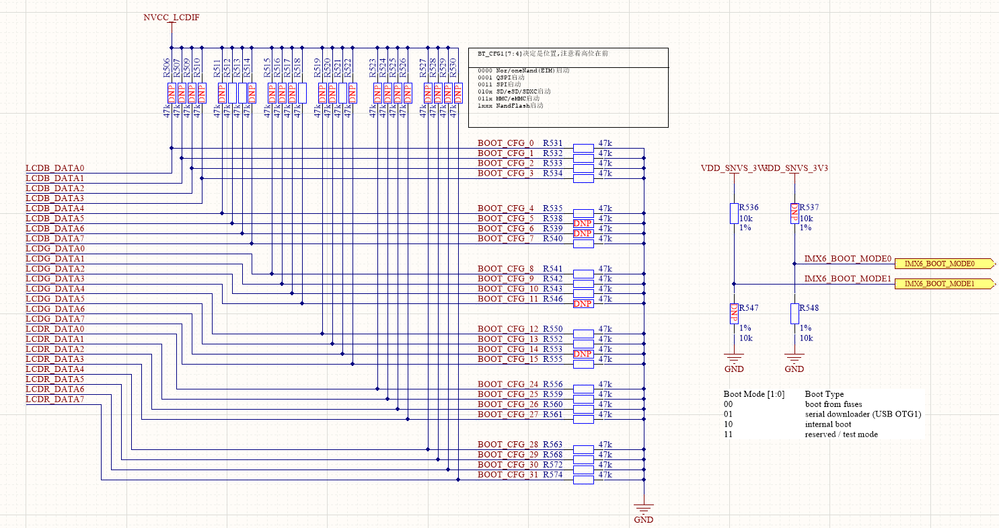Select resistor R536 10k symbol
Image resolution: width=999 pixels, height=528 pixels.
click(734, 213)
